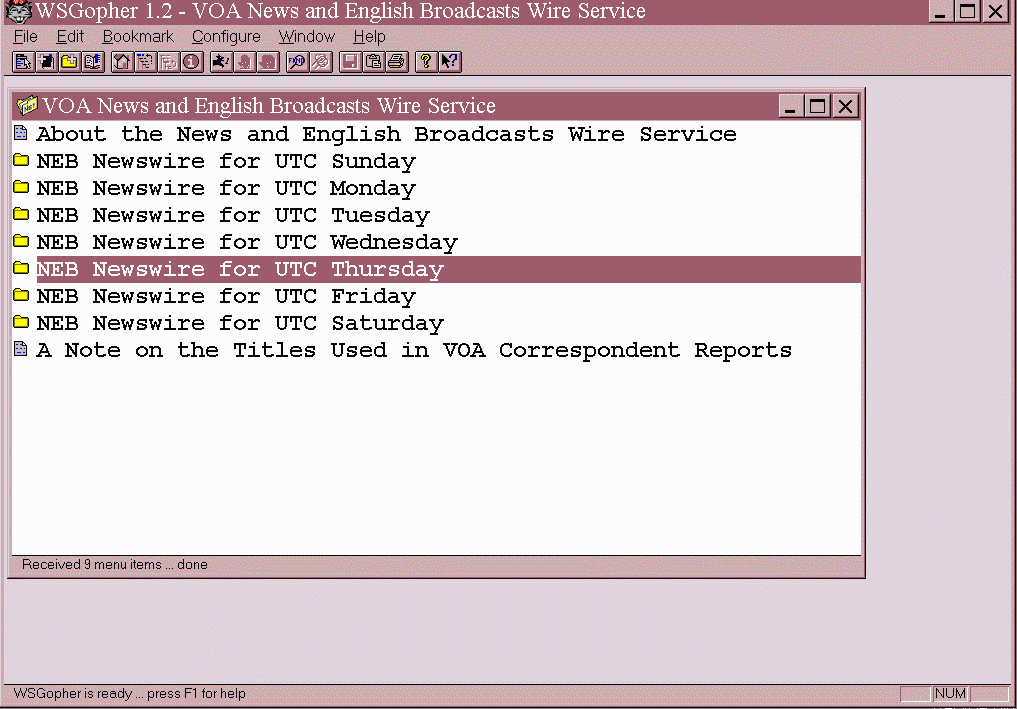The image size is (1017, 709).
Task: Click the Find magnifier icon
Action: point(297,62)
